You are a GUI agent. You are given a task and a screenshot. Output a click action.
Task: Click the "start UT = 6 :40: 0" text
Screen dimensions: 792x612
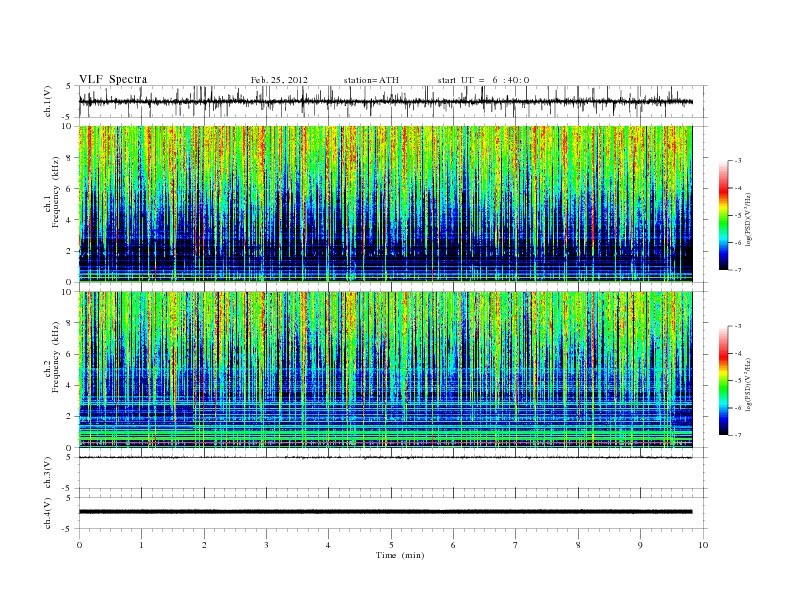click(x=483, y=80)
